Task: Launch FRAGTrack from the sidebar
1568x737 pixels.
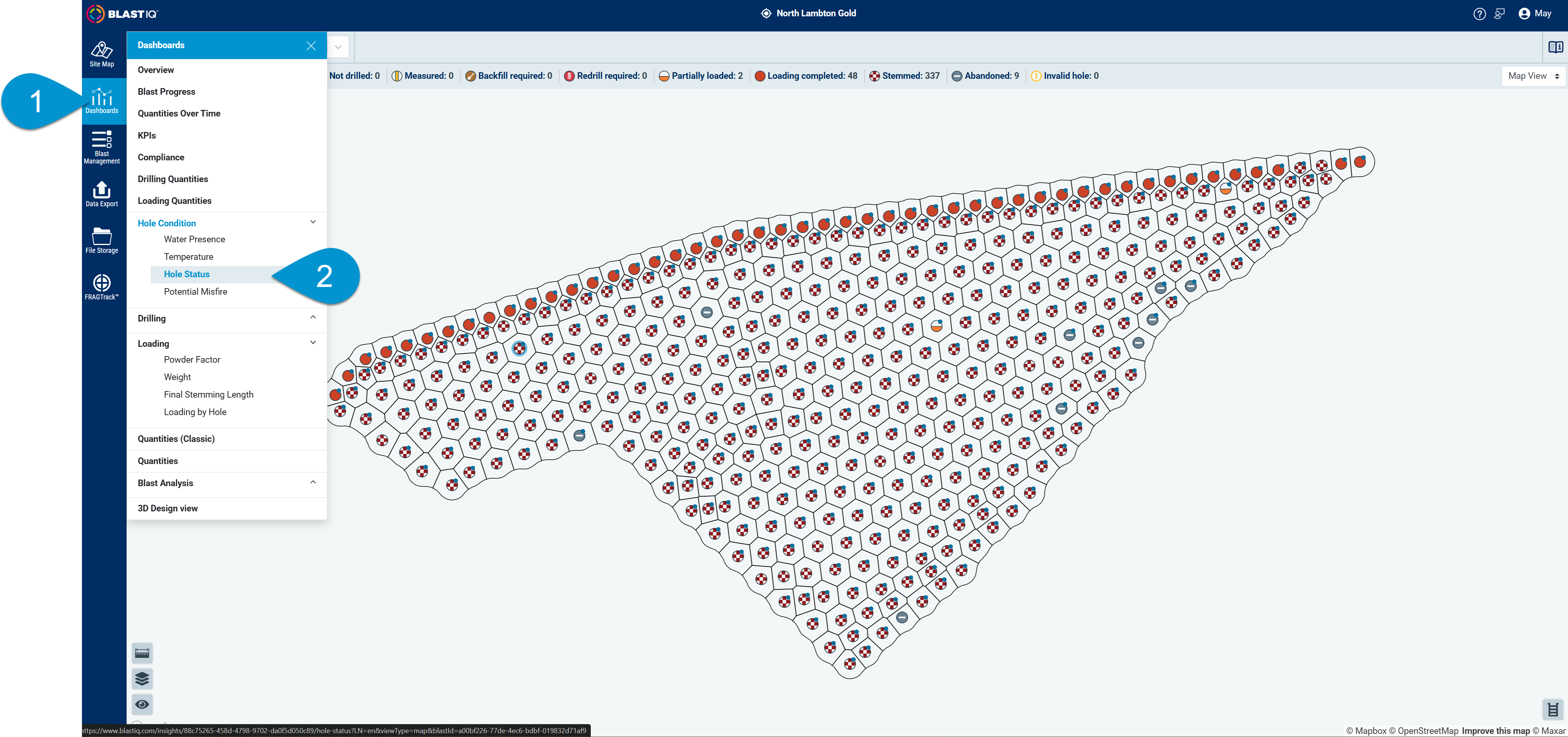Action: click(102, 287)
